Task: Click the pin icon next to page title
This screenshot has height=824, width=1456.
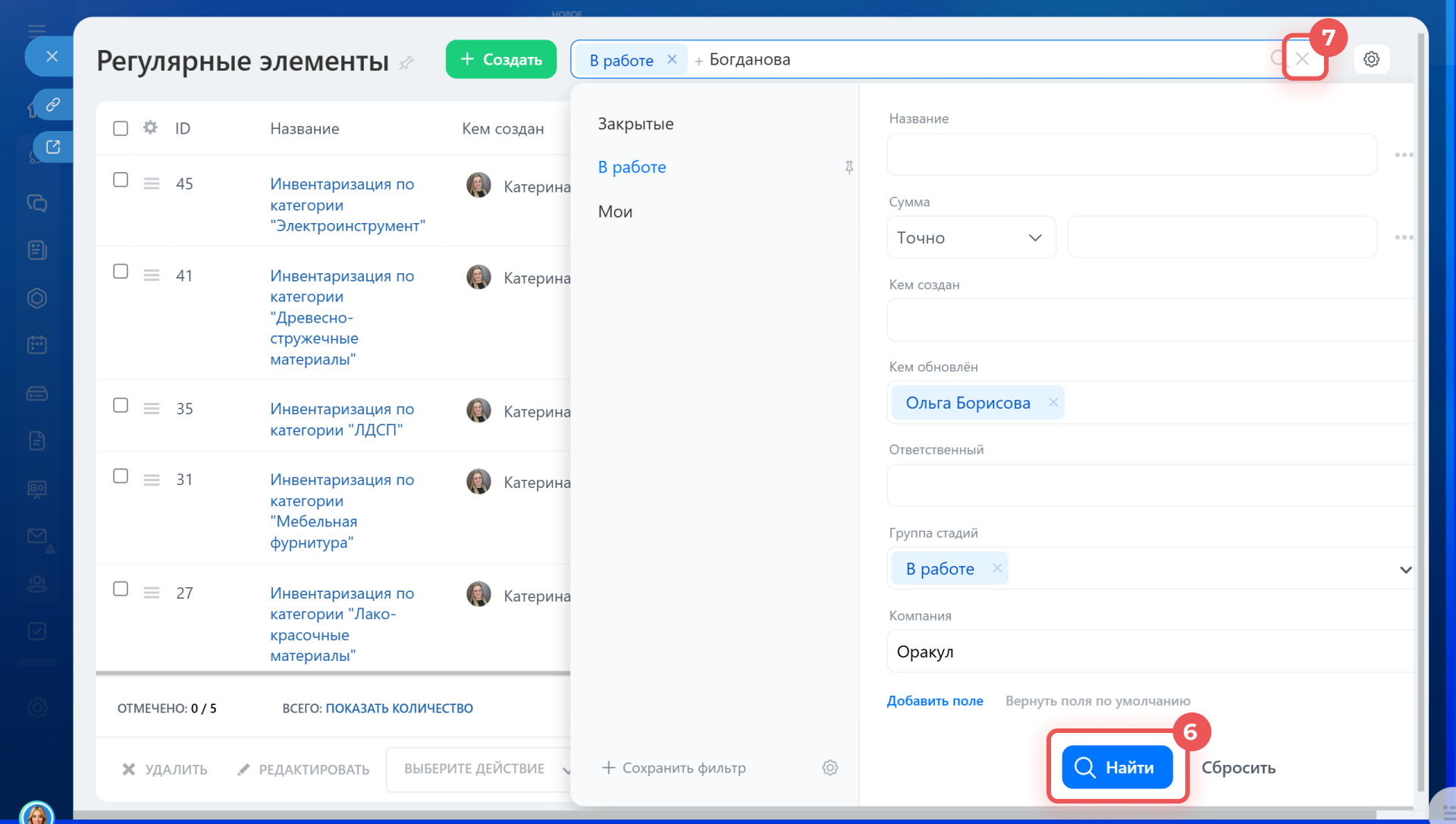Action: click(x=406, y=62)
